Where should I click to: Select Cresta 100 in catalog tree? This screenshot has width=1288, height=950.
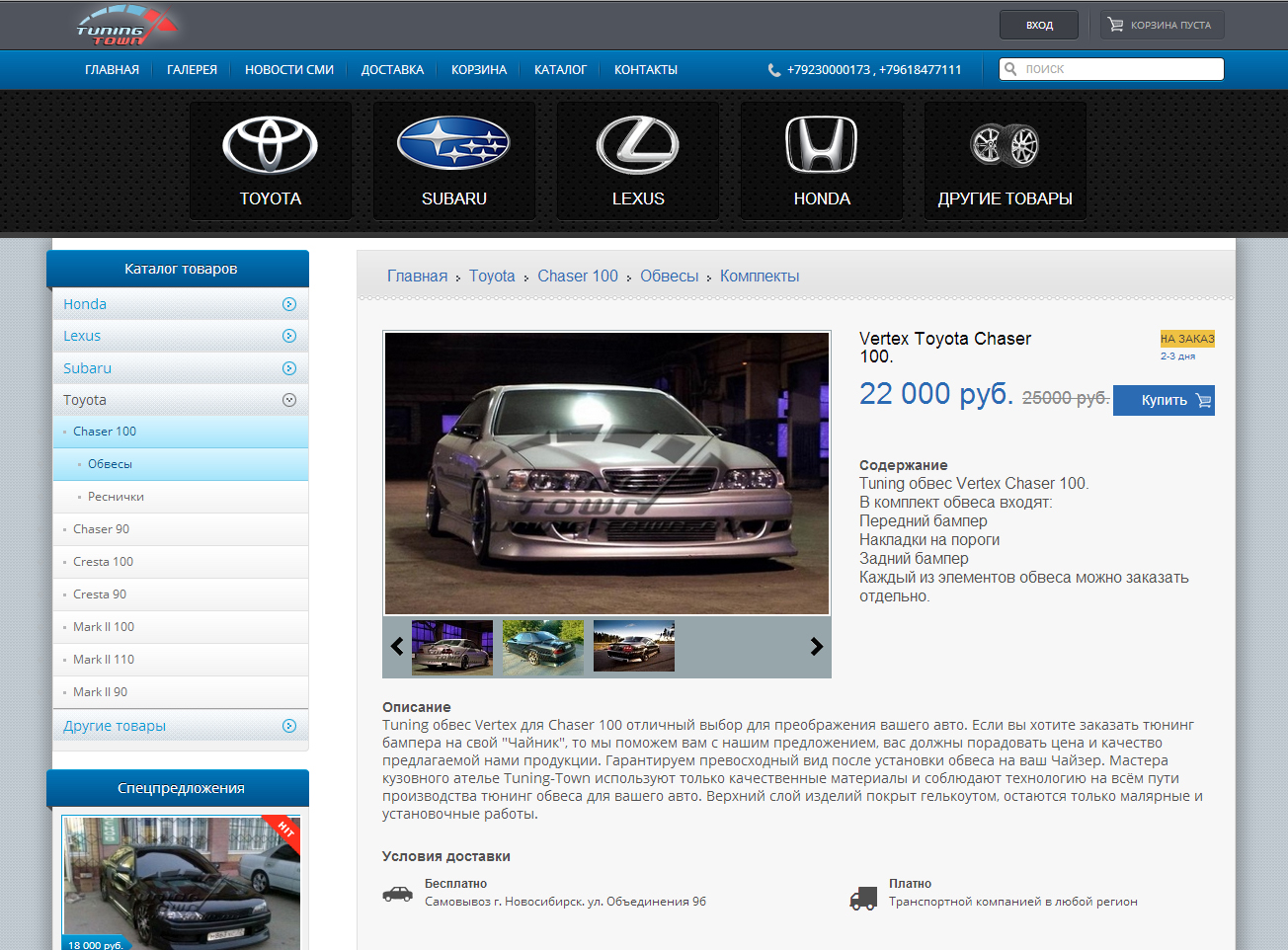coord(181,562)
